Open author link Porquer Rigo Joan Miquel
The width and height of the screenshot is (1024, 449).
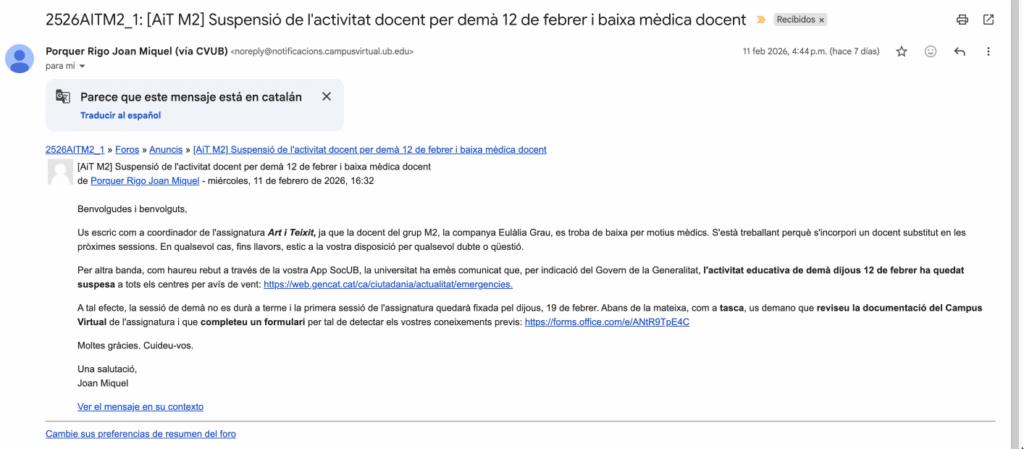146,181
